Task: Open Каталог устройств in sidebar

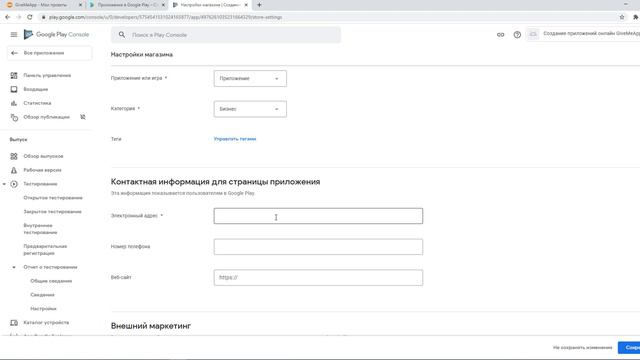Action: pyautogui.click(x=46, y=323)
